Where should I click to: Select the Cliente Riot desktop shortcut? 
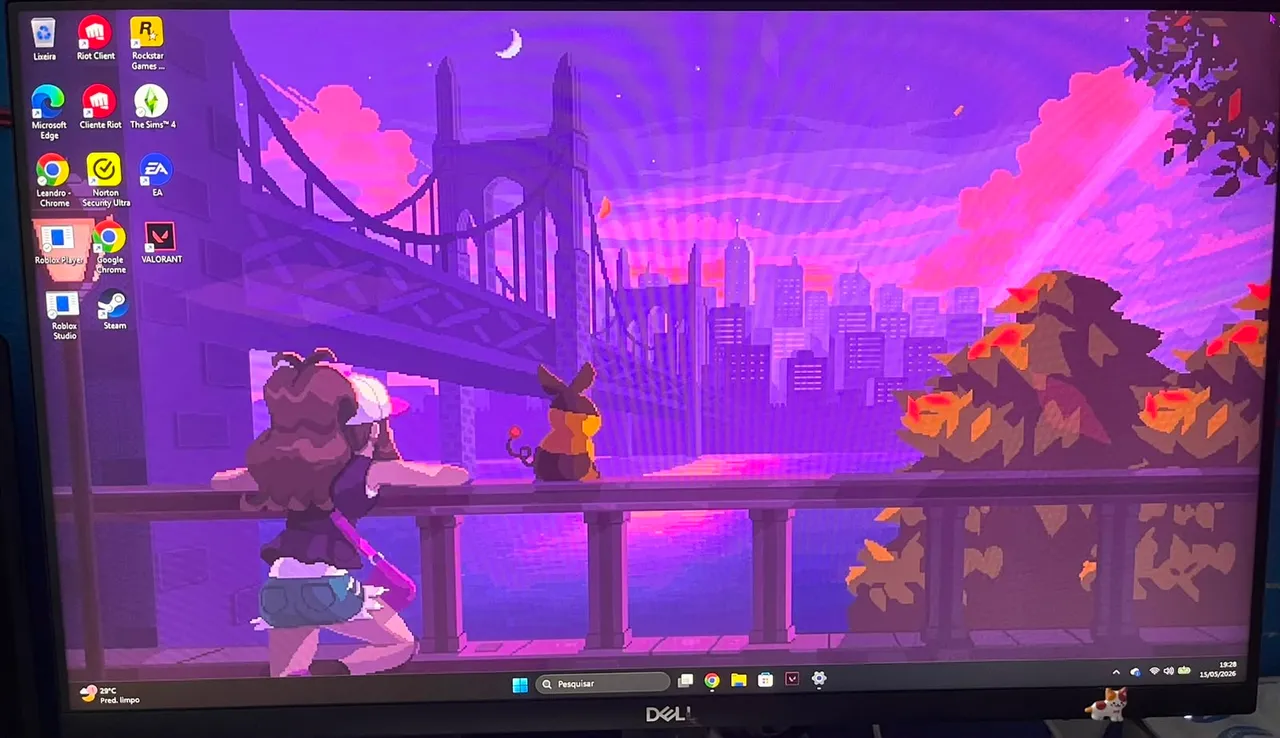pyautogui.click(x=100, y=107)
